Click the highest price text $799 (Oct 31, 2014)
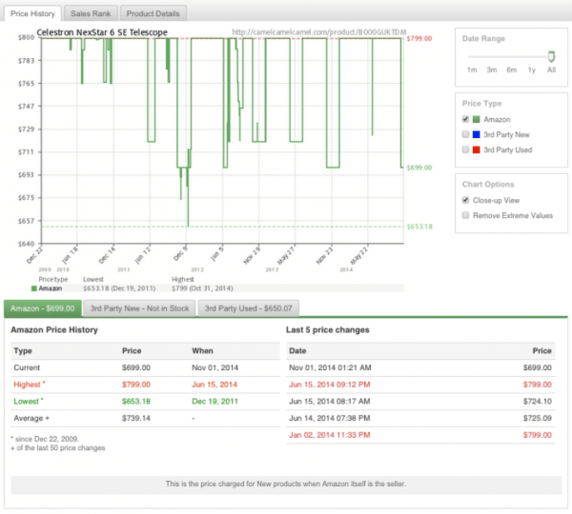572x514 pixels. (x=202, y=289)
